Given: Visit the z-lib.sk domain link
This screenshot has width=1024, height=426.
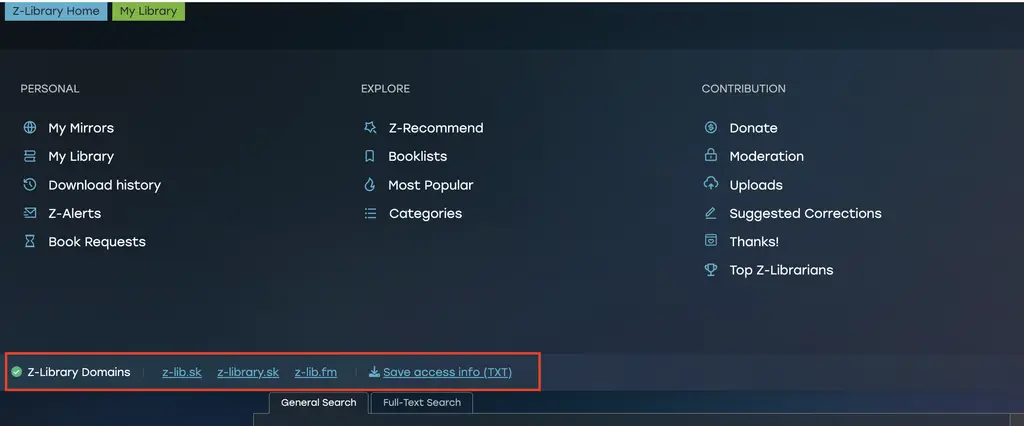Looking at the screenshot, I should tap(182, 372).
